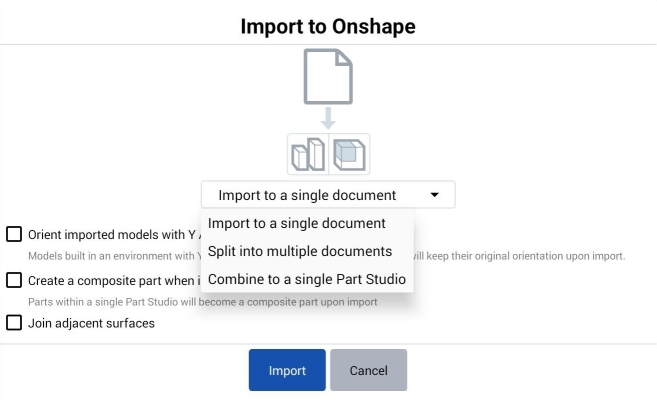
Task: Check the Join adjacent surfaces box
Action: [14, 323]
